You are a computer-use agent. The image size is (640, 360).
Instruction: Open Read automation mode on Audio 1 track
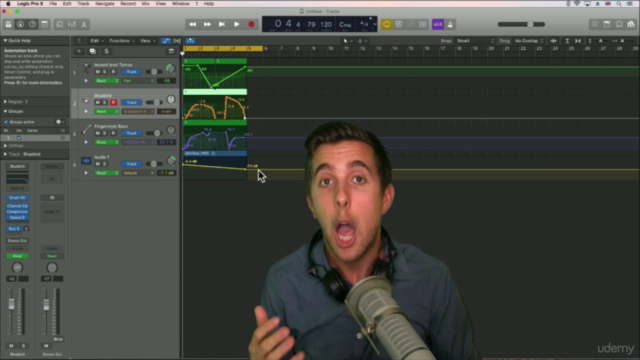107,173
